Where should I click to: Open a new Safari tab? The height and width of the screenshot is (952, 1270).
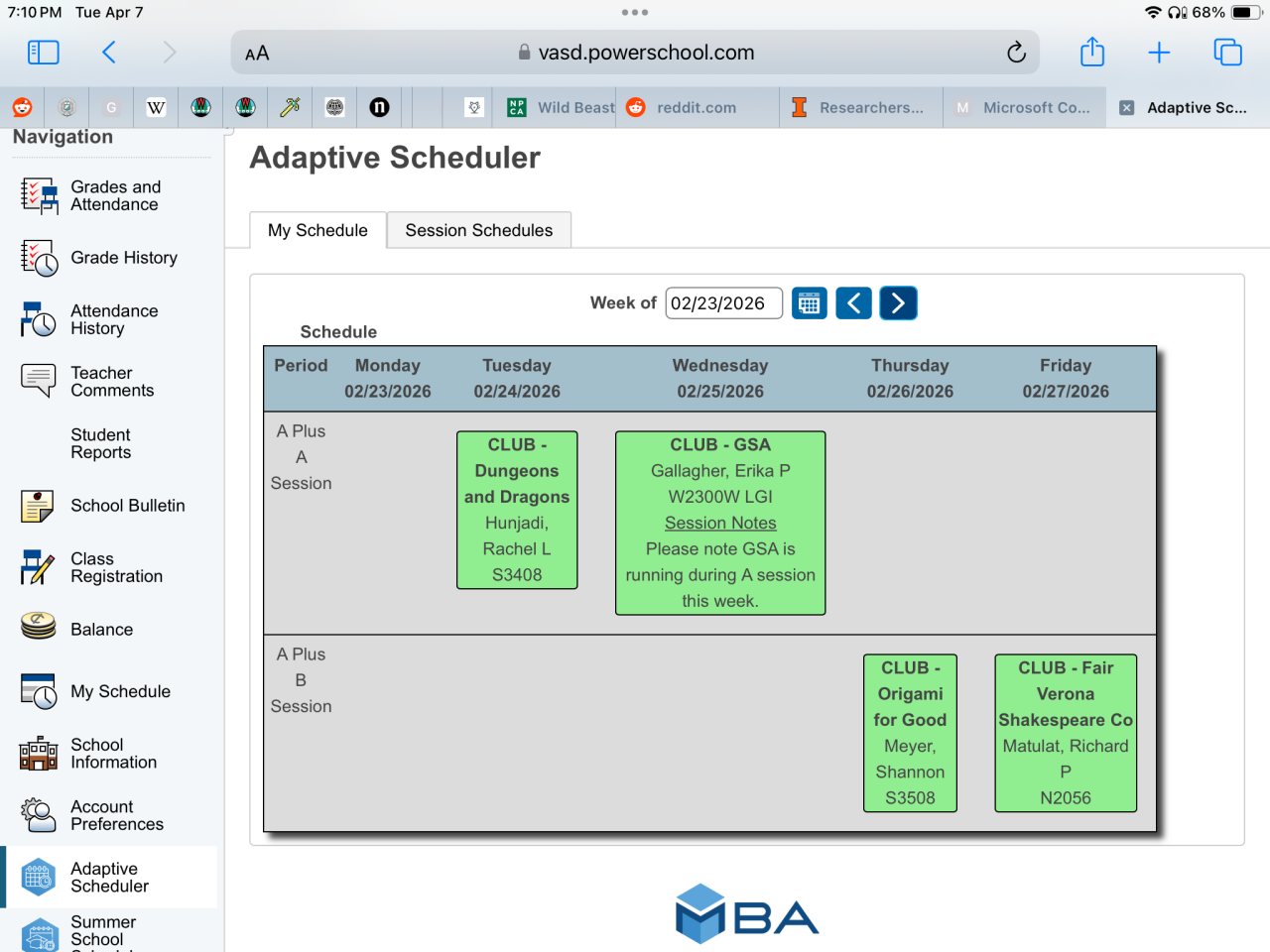click(1159, 53)
